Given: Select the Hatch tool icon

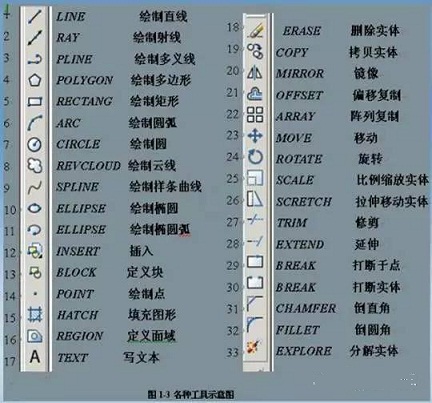Looking at the screenshot, I should point(35,315).
